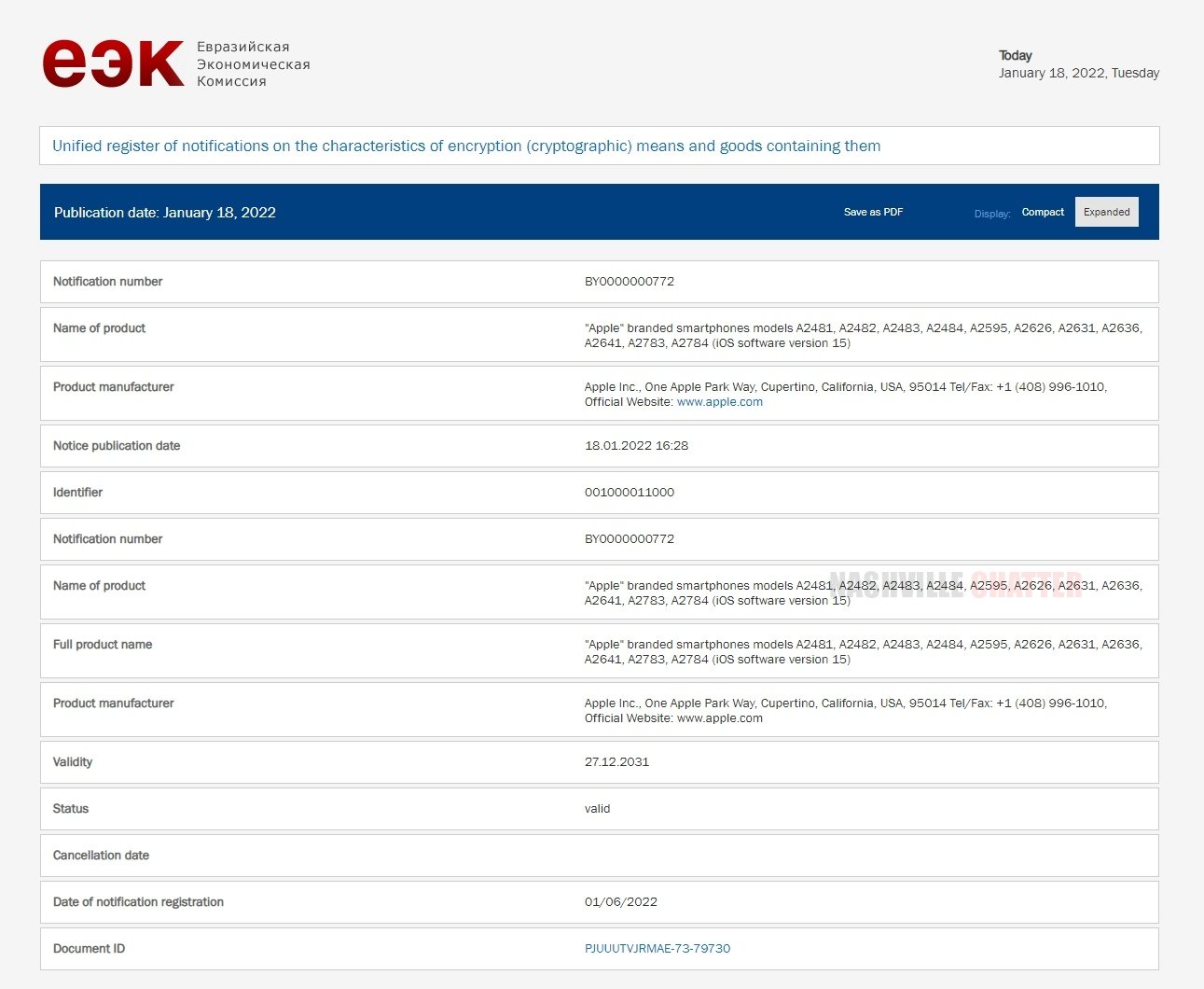
Task: Click the Nashville Chatter watermark
Action: click(x=956, y=584)
